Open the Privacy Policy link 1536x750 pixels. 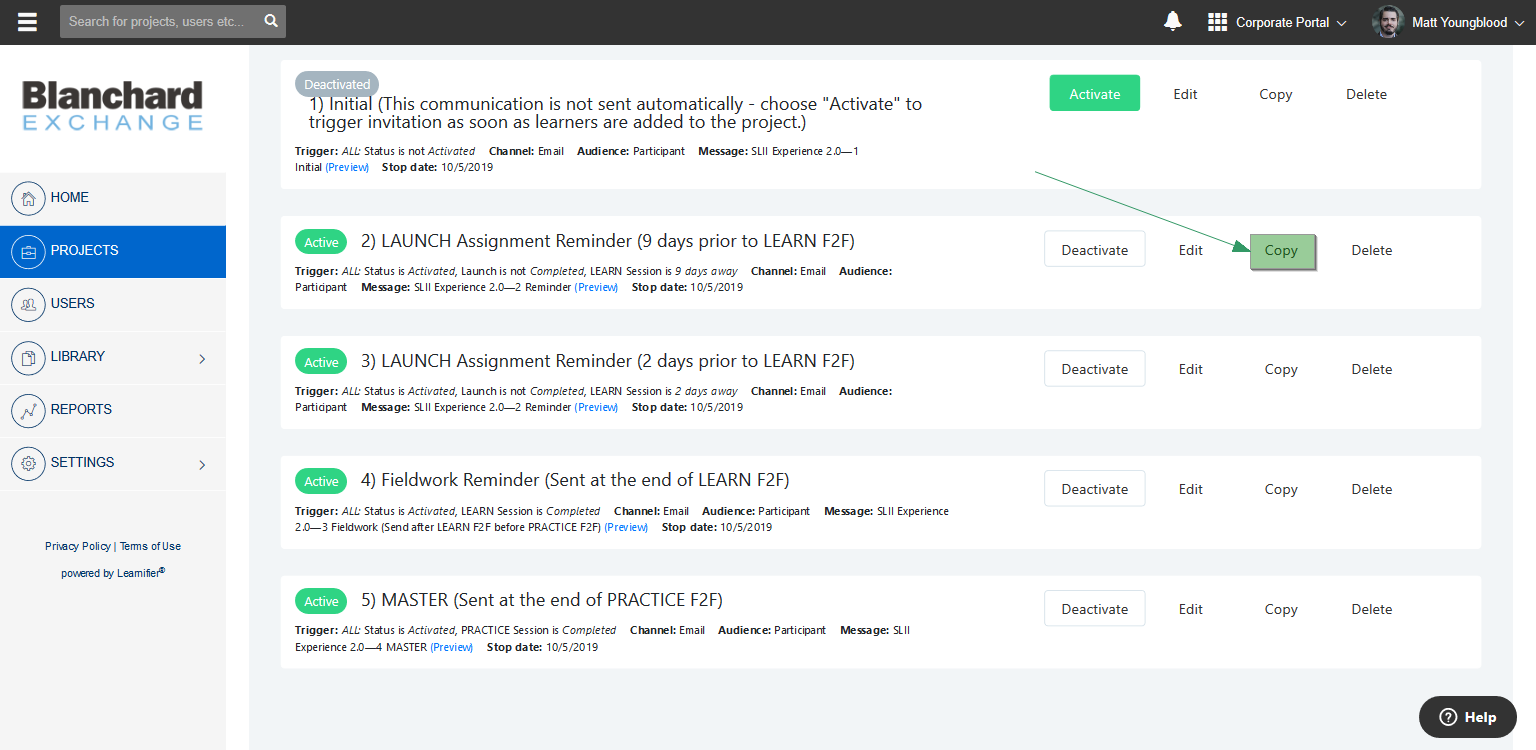tap(78, 546)
